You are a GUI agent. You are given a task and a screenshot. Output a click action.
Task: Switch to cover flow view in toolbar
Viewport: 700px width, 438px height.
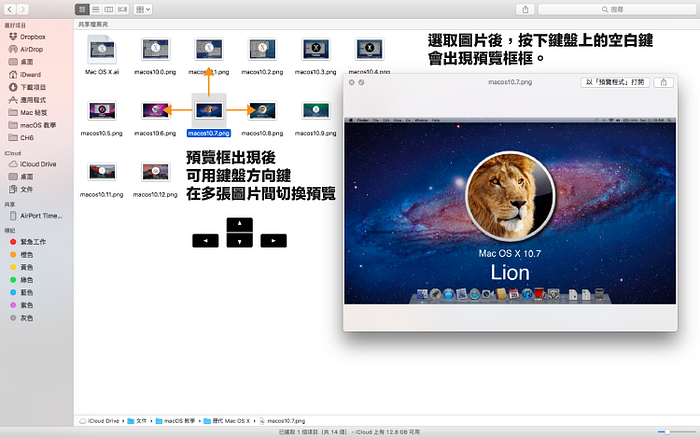click(123, 9)
